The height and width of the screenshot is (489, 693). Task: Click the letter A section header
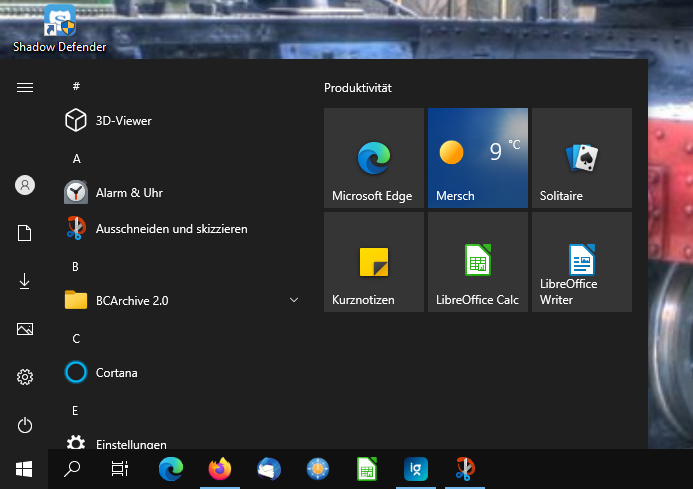click(76, 159)
